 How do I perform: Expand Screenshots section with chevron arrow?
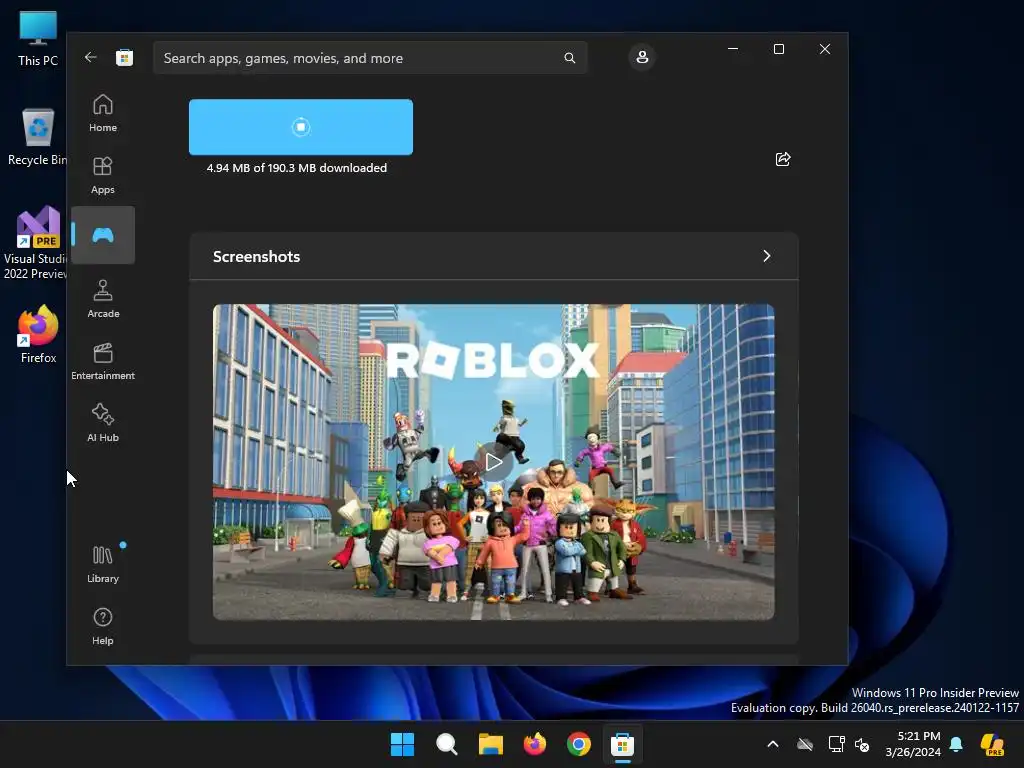coord(767,256)
